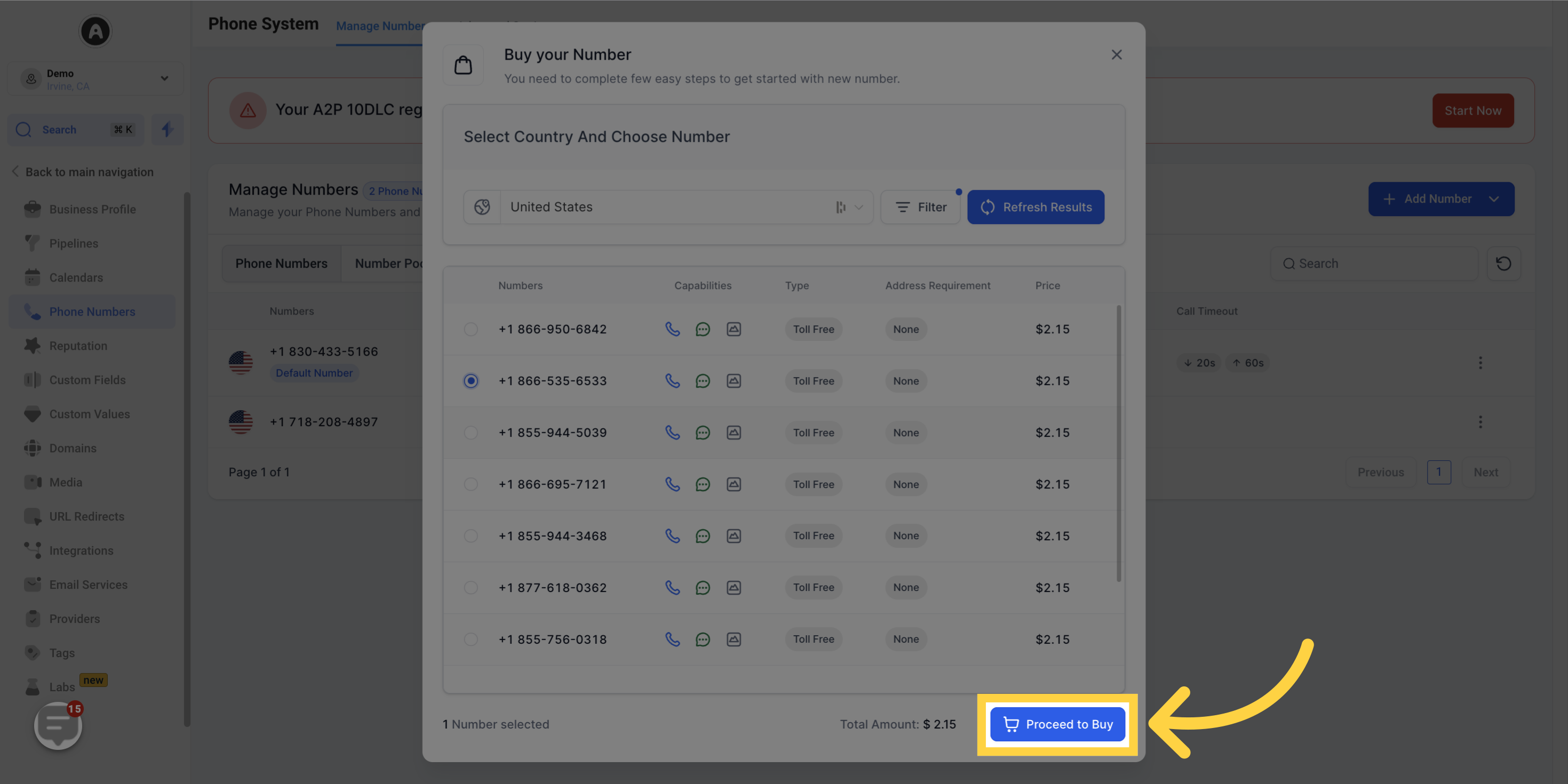Select radio button for +1 855-944-3468
This screenshot has height=784, width=1568.
point(471,536)
